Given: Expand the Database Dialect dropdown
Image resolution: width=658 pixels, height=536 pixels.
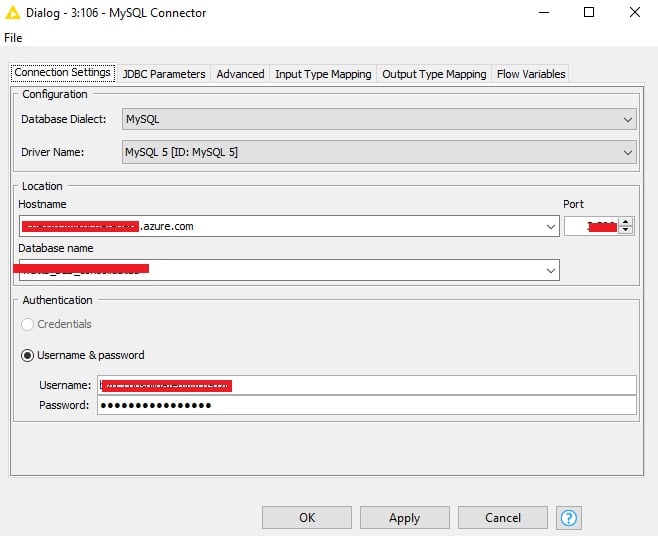Looking at the screenshot, I should [628, 120].
